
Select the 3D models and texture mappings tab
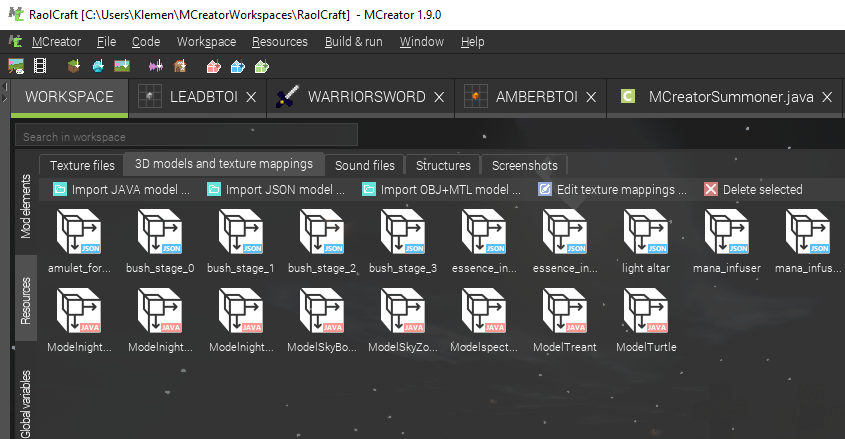[224, 164]
